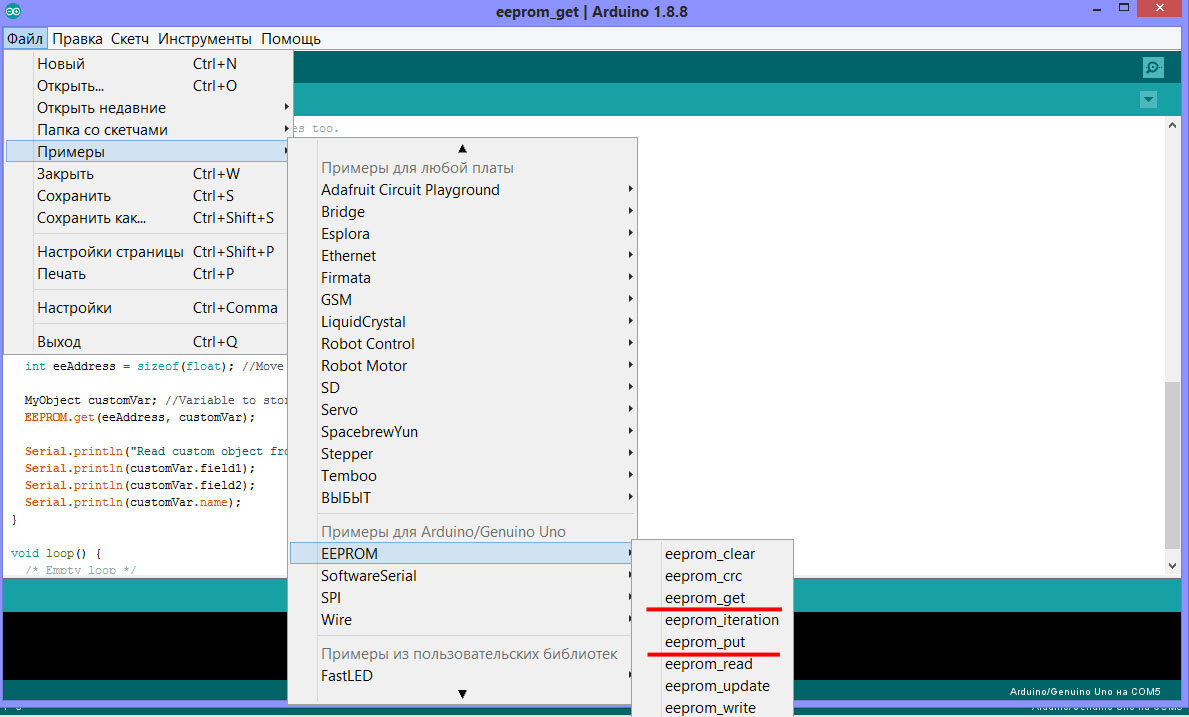
Task: Open the Инструменты menu
Action: click(x=205, y=39)
